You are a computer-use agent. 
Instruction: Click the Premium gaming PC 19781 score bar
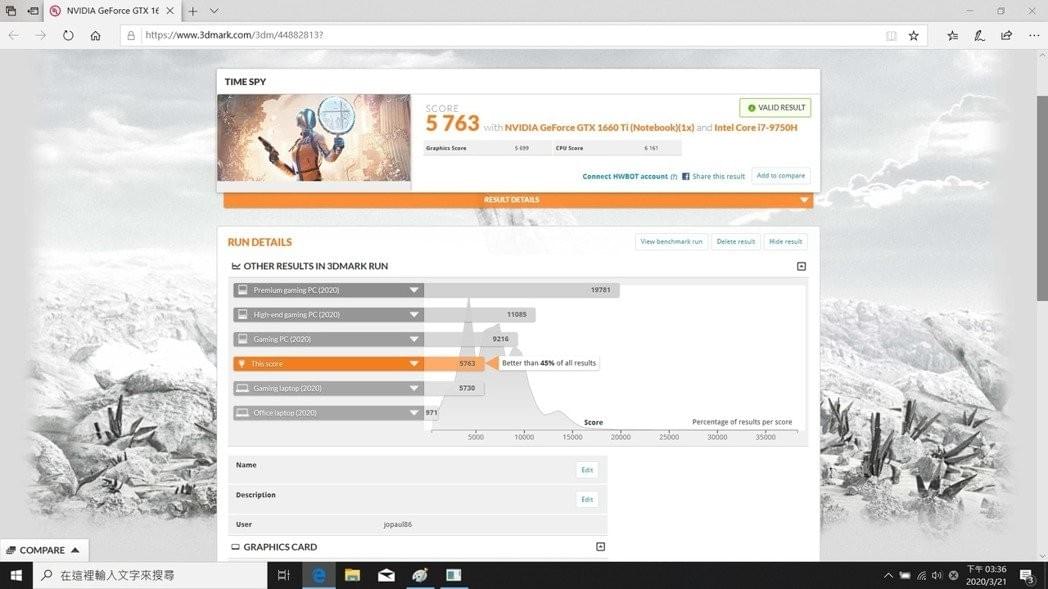point(521,290)
